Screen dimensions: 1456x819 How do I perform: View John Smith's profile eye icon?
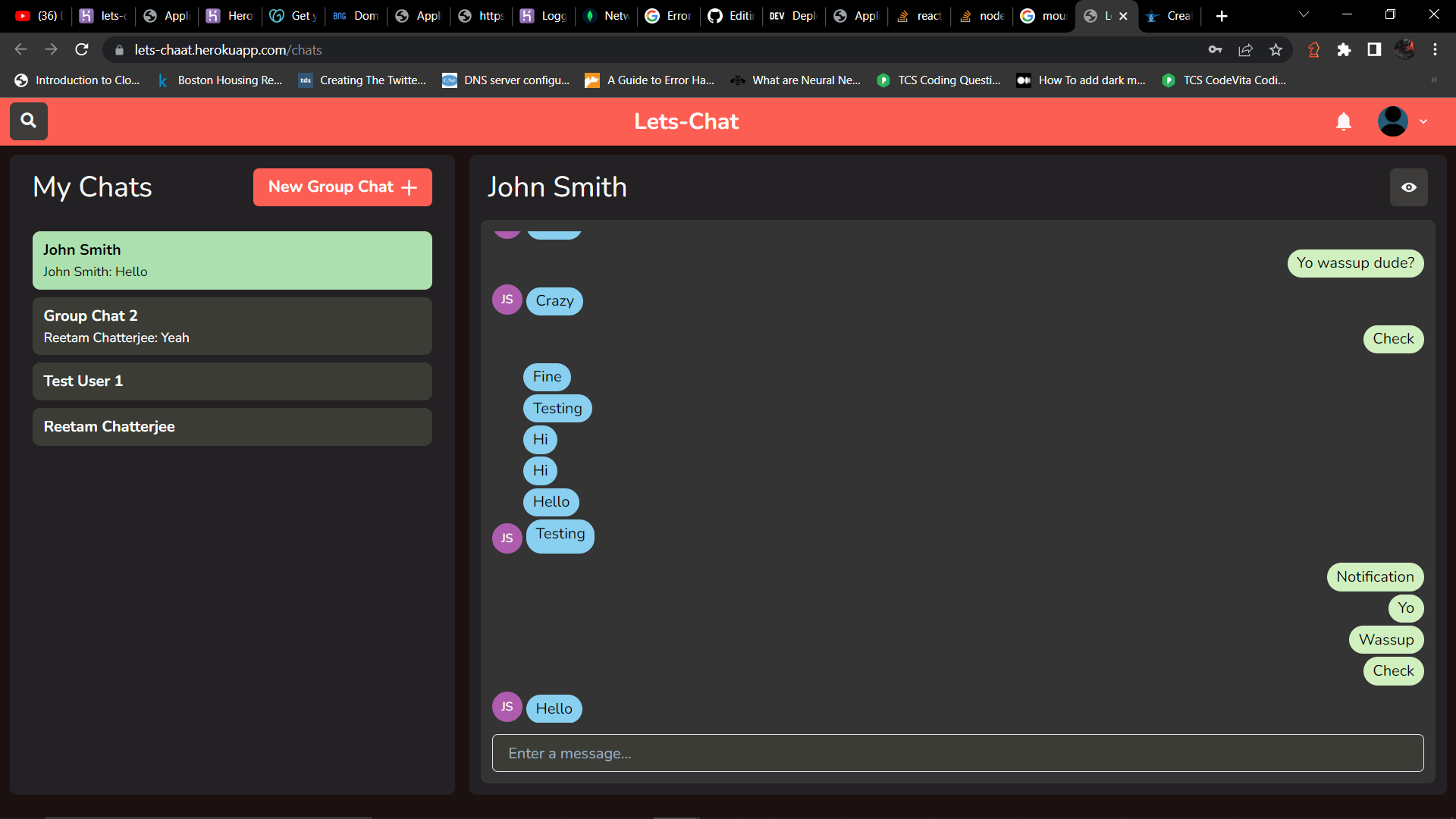pyautogui.click(x=1409, y=187)
